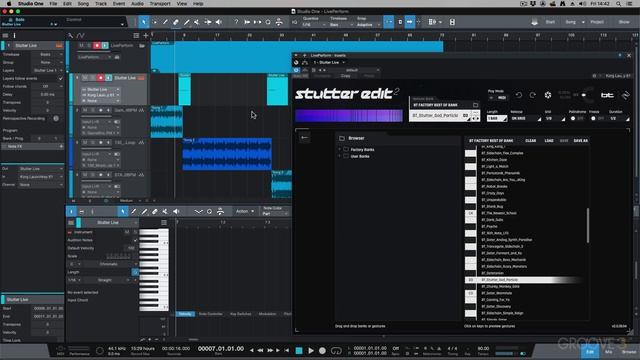Open the Duration dropdown in Stutter Edit
Viewport: 640px width, 360px height.
pos(619,118)
